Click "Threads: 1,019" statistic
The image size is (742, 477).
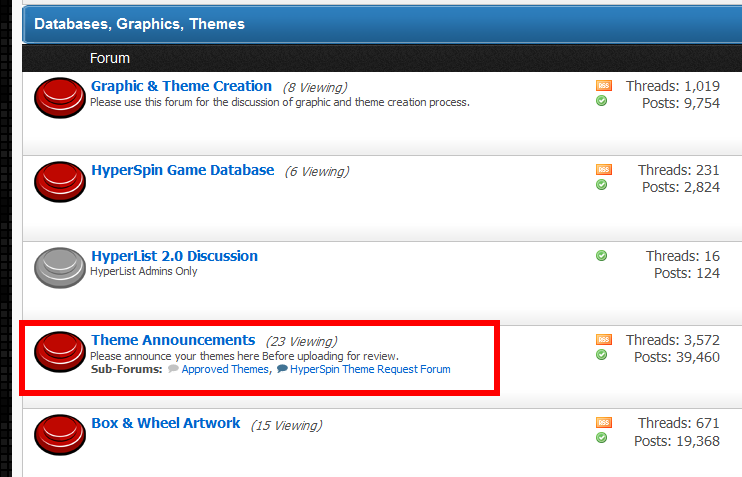672,86
